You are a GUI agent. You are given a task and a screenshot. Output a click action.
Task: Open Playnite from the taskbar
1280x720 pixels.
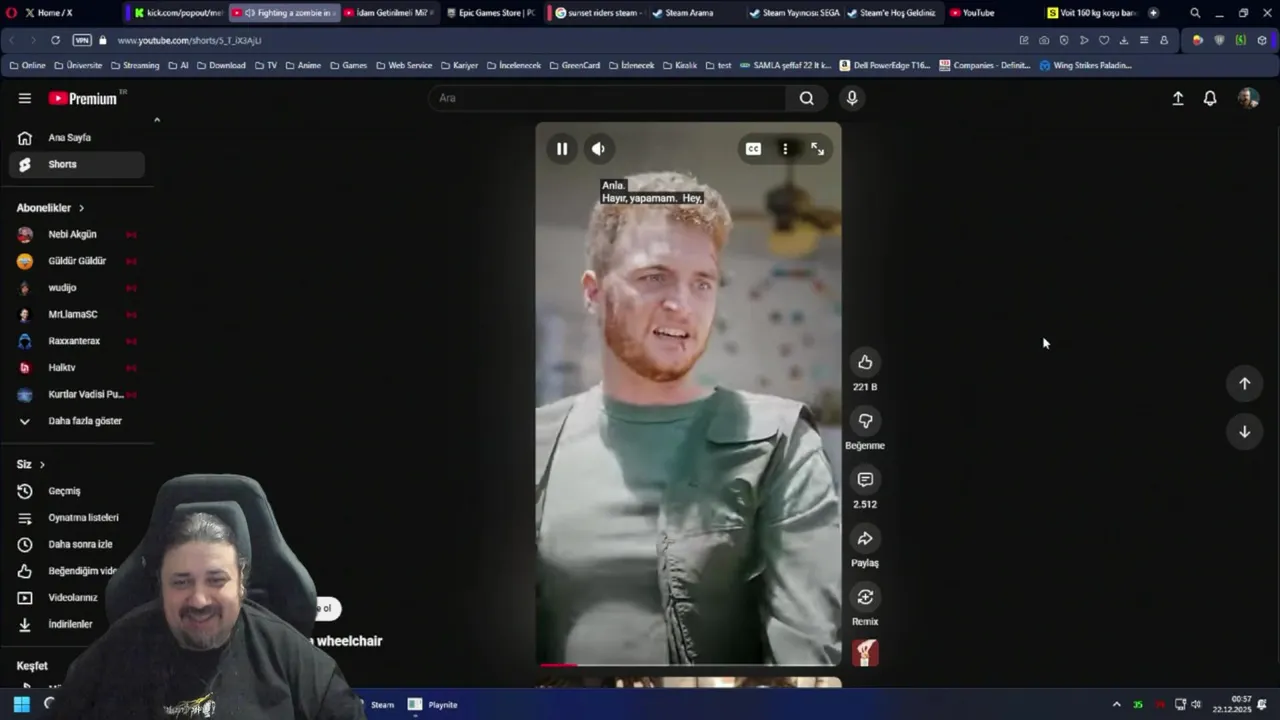tap(432, 705)
